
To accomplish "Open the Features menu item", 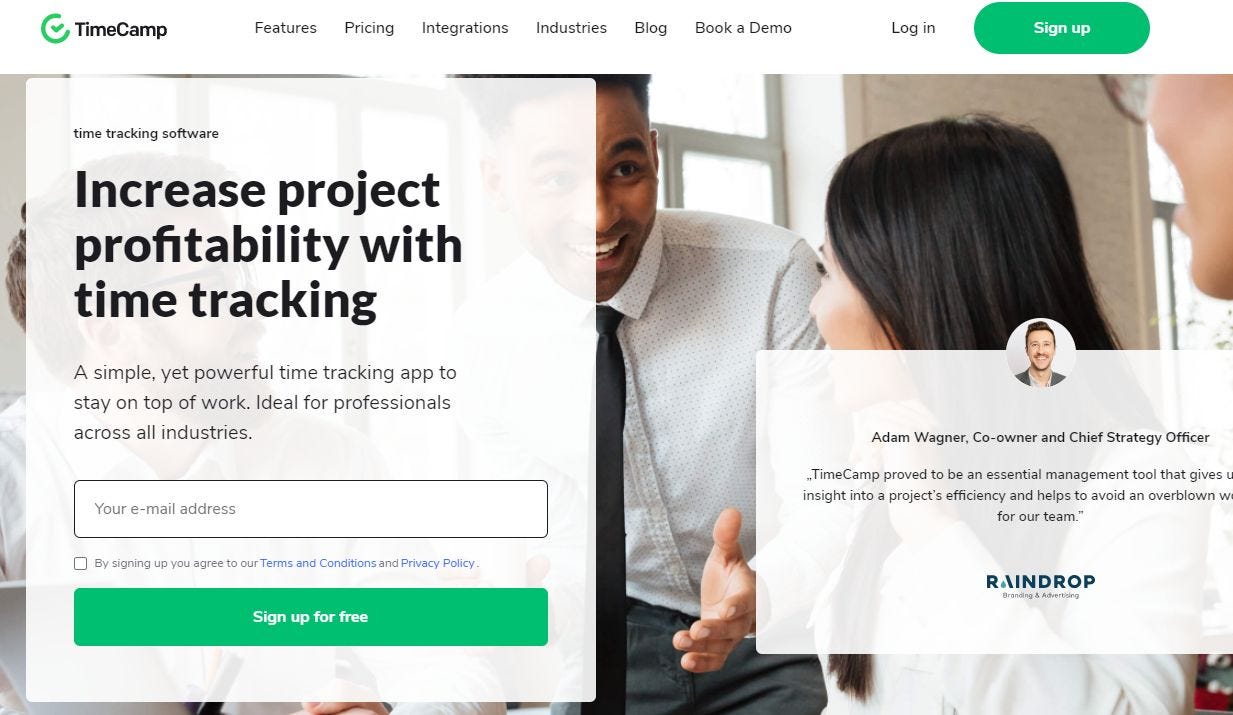I will click(x=285, y=28).
